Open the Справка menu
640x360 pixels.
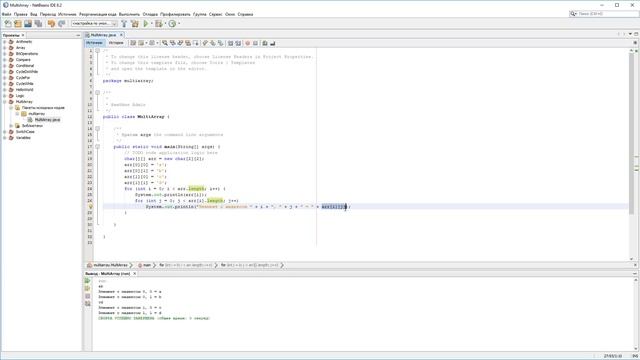(245, 14)
